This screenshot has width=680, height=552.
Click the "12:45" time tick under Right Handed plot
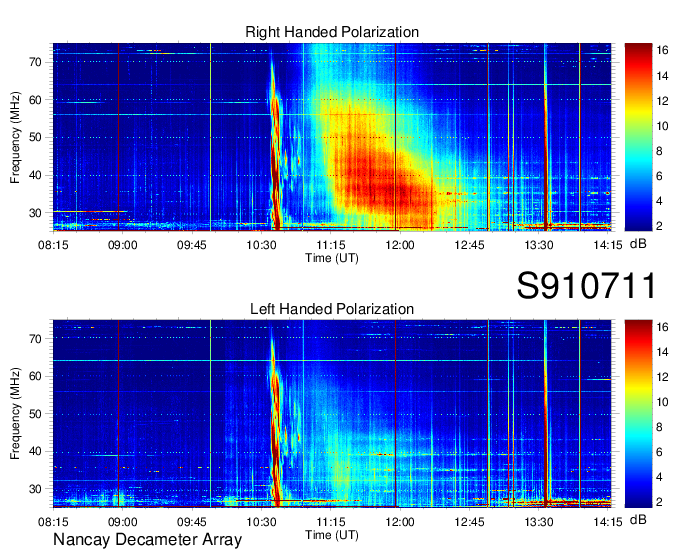coord(469,245)
